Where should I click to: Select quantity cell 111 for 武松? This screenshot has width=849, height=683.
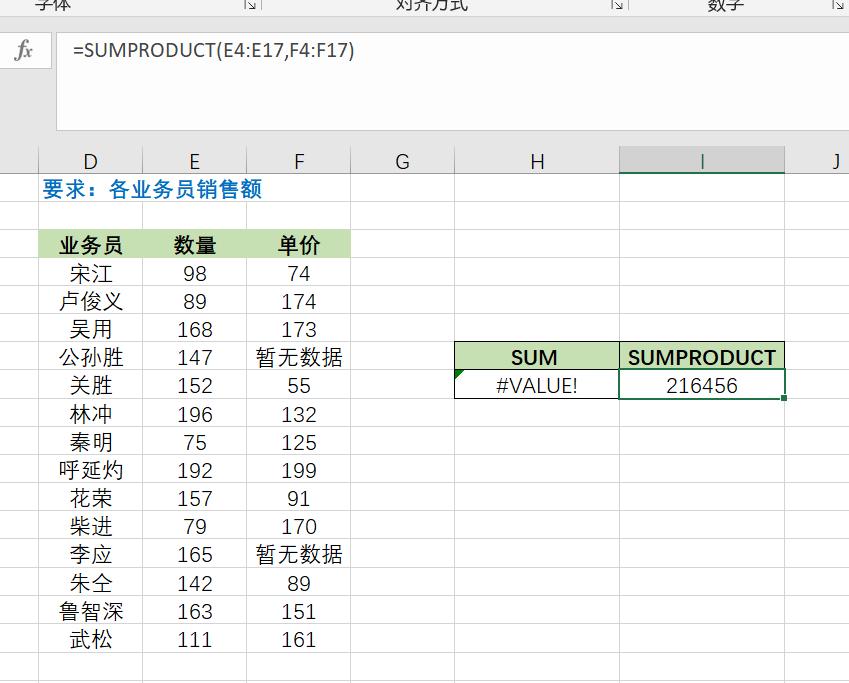click(x=194, y=640)
